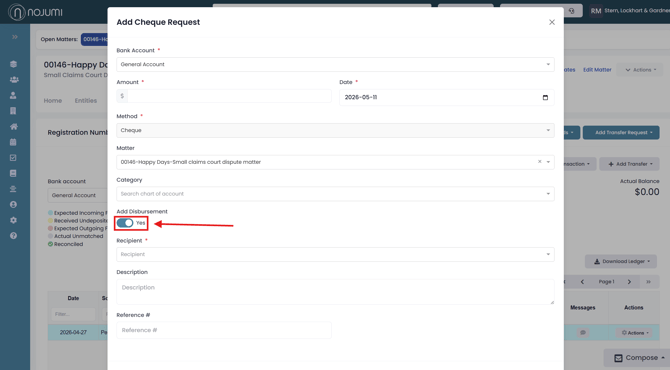Click the Page 1 indicator

point(606,282)
